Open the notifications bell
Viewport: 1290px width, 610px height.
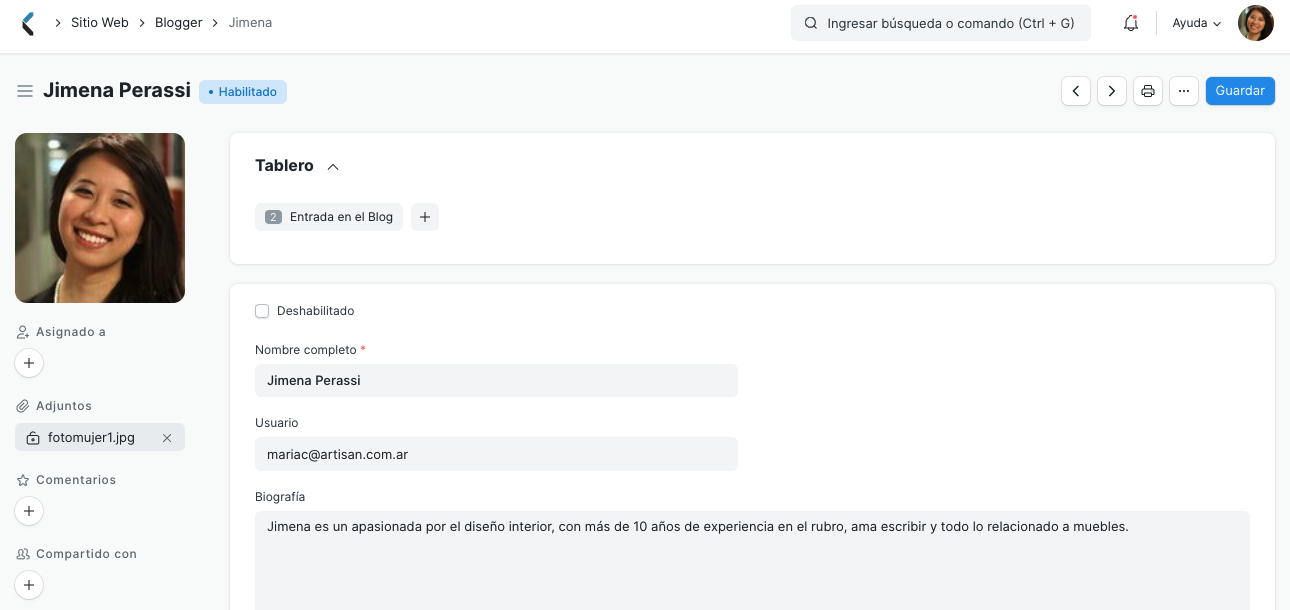(x=1131, y=23)
